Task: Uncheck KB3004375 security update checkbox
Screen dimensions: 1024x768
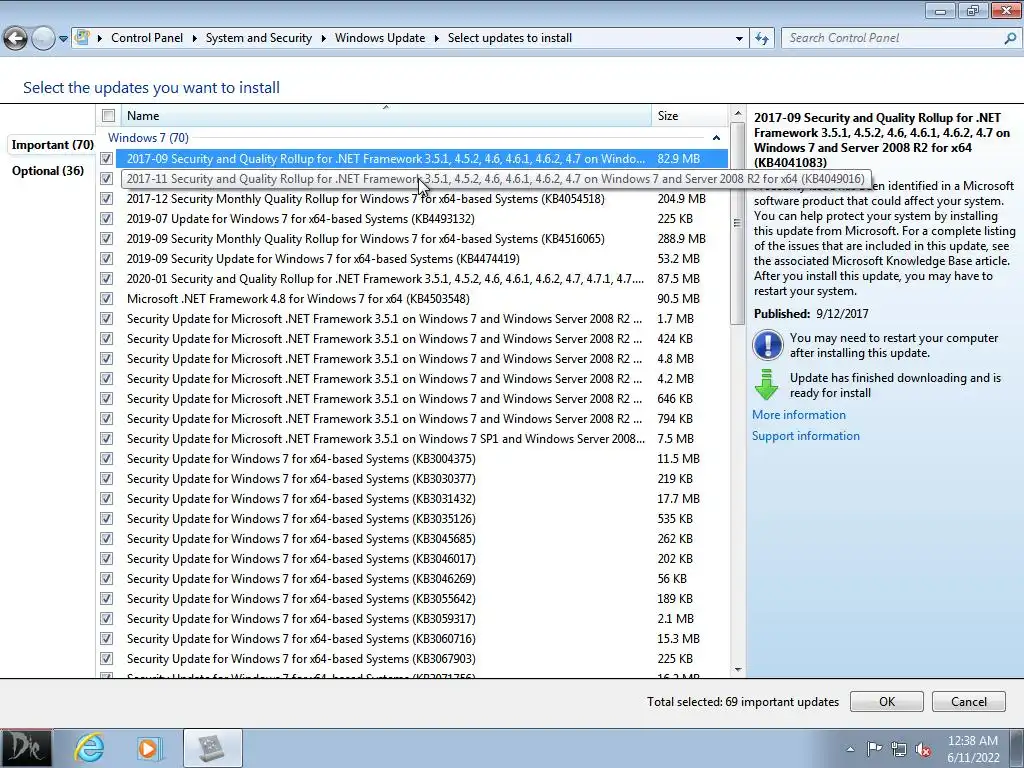Action: click(106, 458)
